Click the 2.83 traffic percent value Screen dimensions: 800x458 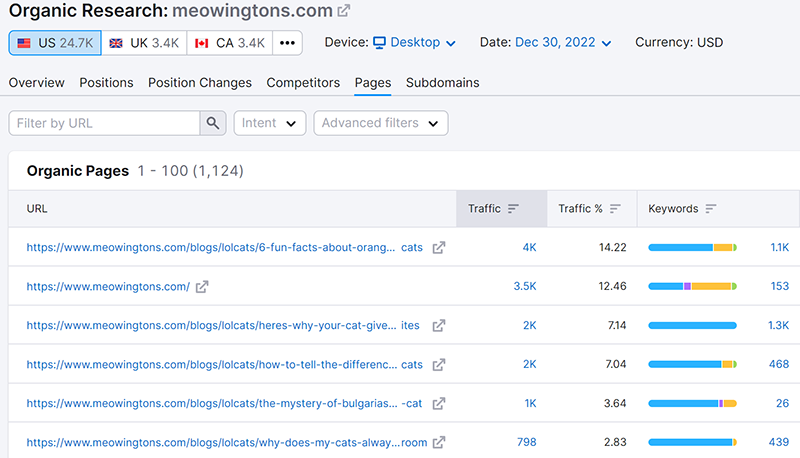[615, 442]
